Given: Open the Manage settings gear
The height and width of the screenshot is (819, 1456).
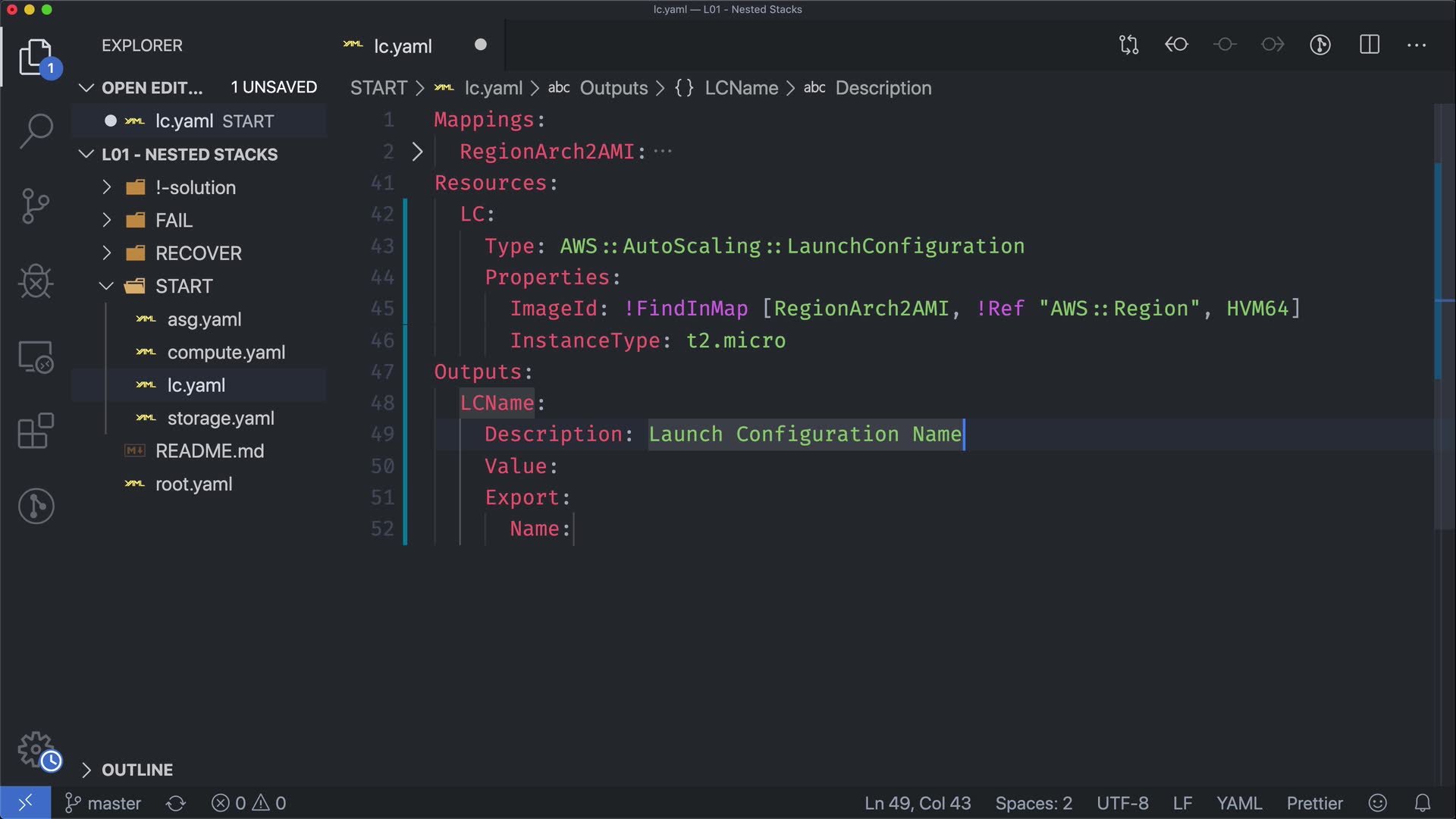Looking at the screenshot, I should (36, 749).
